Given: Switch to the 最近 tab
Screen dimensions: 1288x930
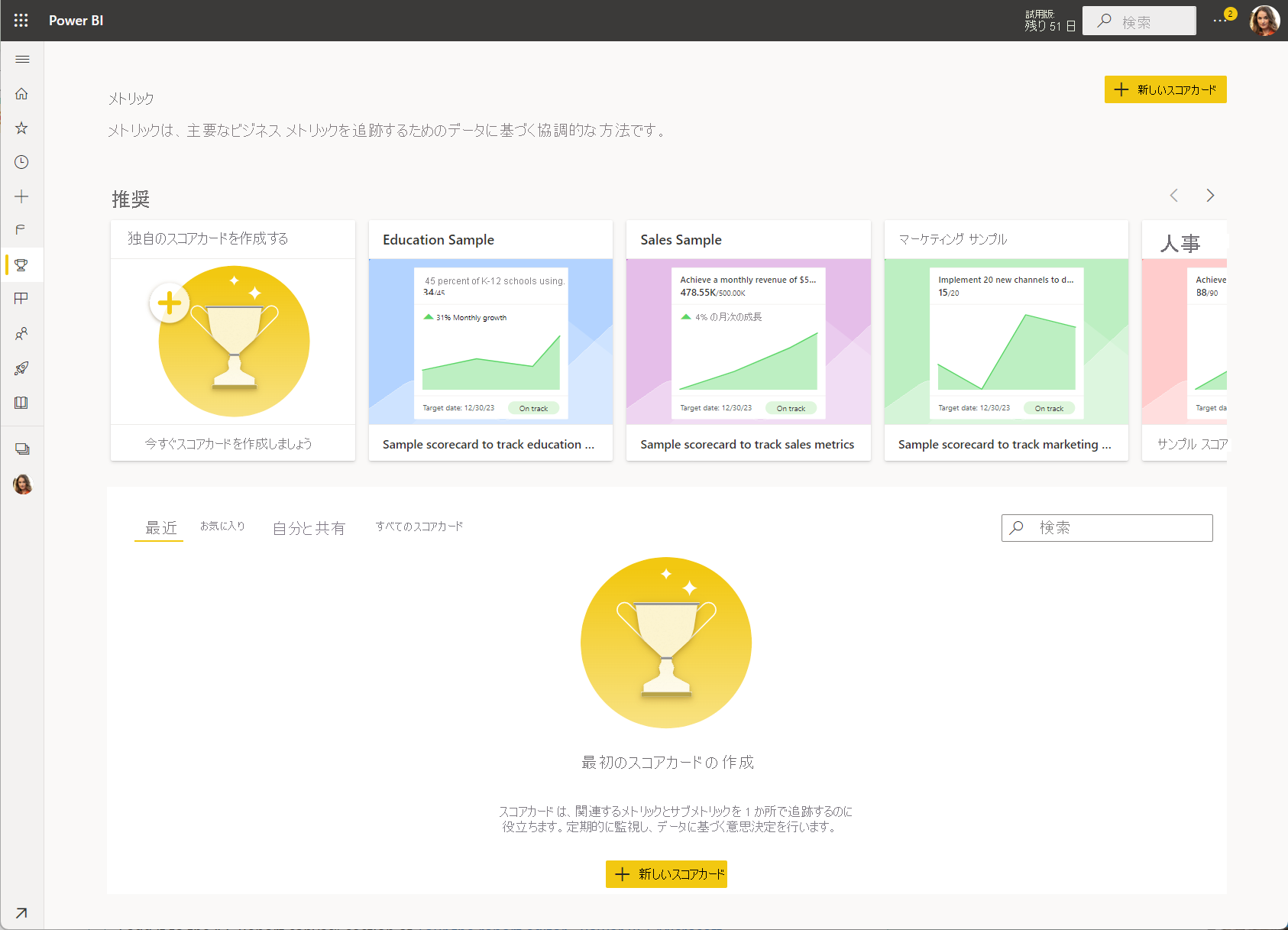Looking at the screenshot, I should click(x=160, y=528).
